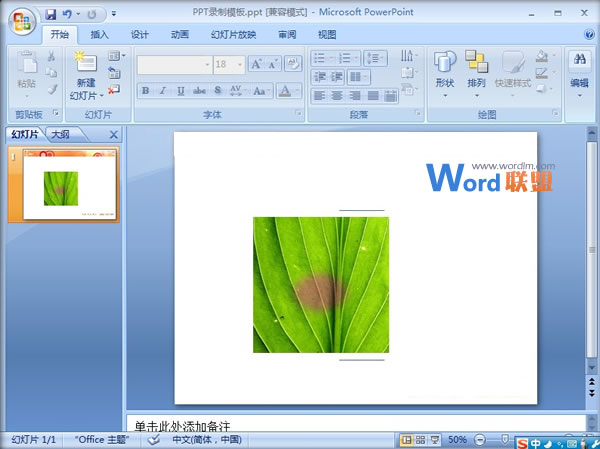Open the Arrange menu (排列)
Screen dimensions: 600x449
[x=476, y=74]
